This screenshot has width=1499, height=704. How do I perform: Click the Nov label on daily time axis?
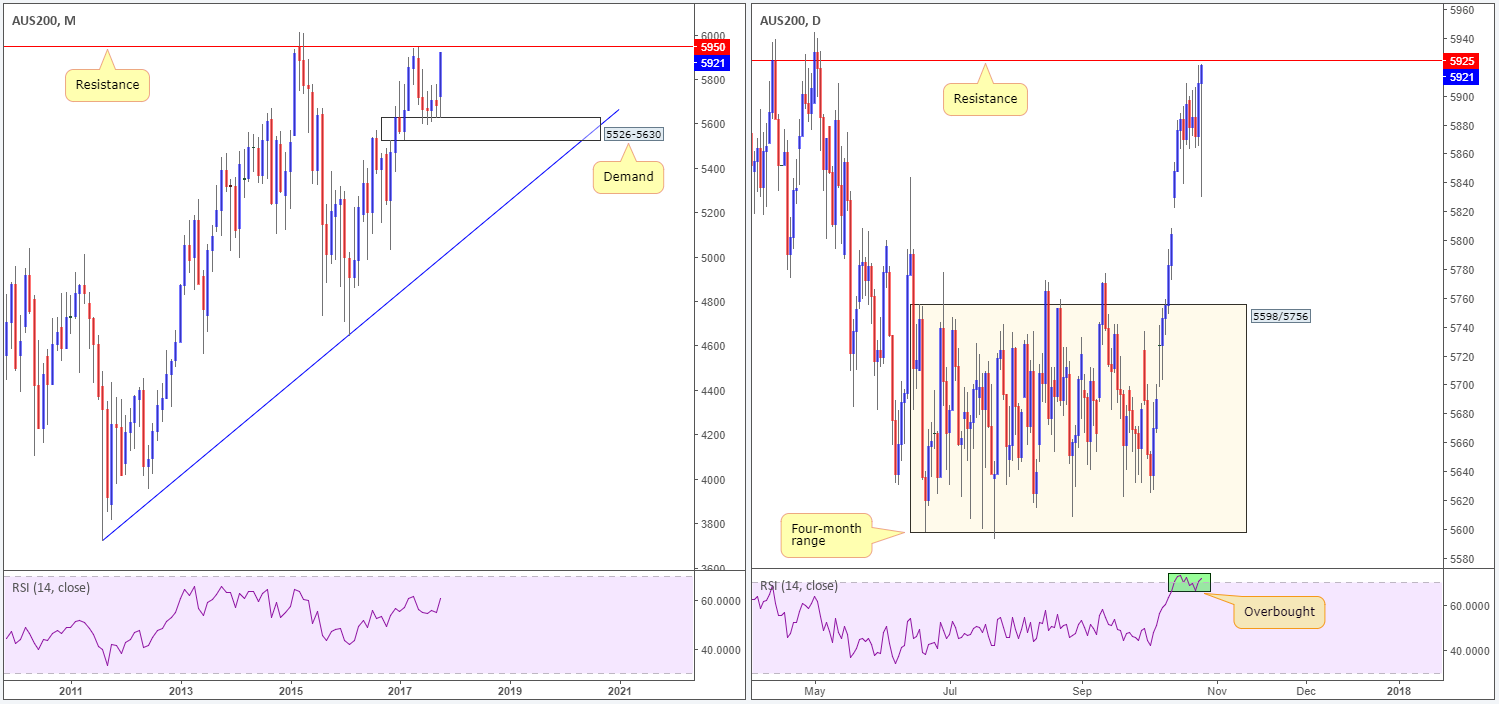1216,690
